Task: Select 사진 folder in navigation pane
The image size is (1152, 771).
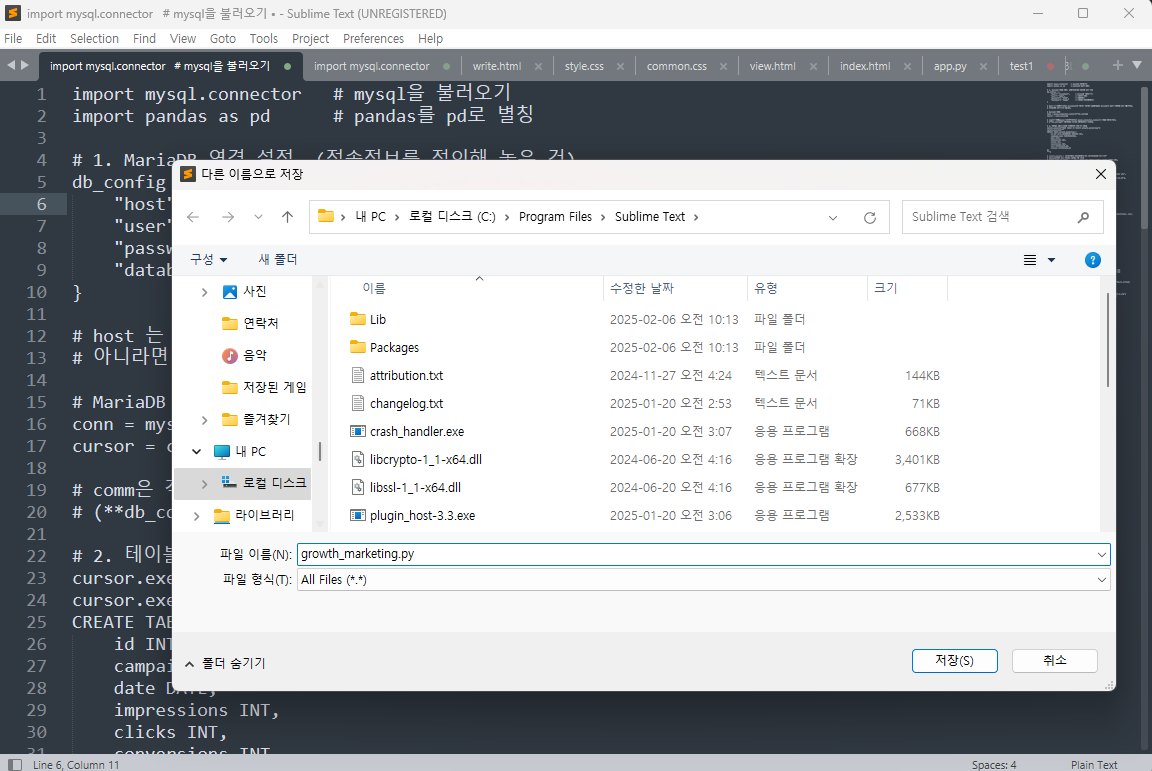Action: coord(254,292)
